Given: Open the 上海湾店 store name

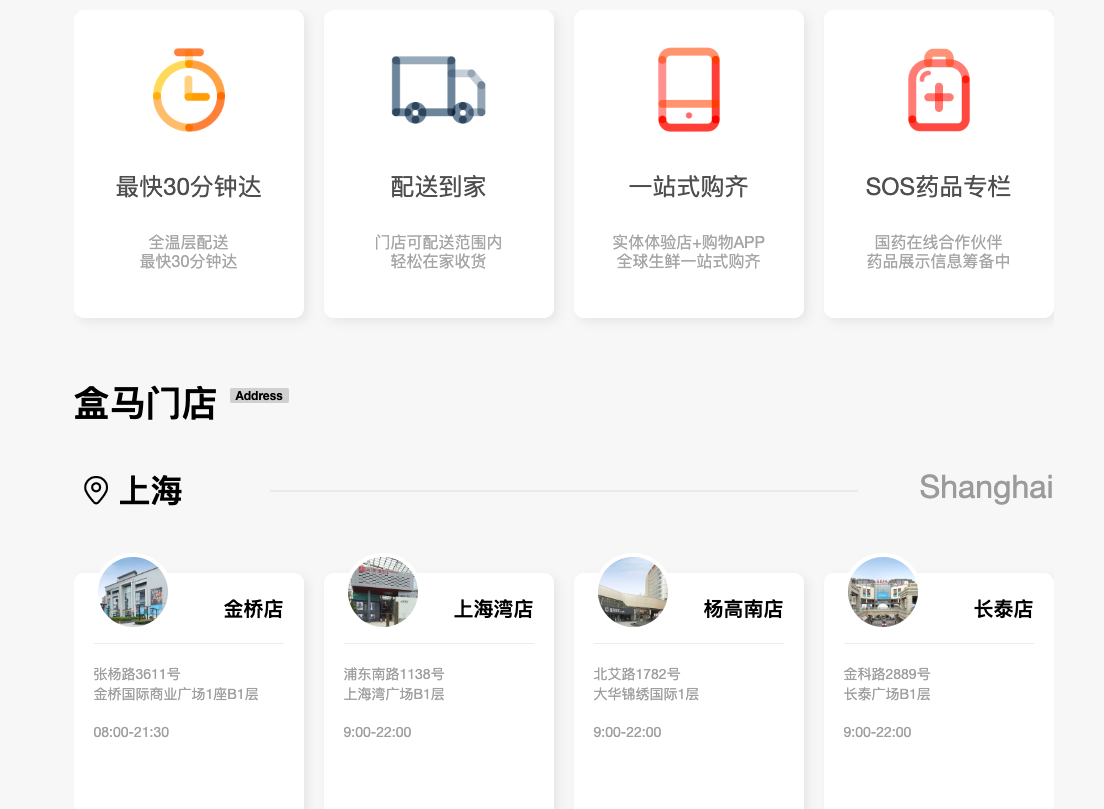Looking at the screenshot, I should 494,609.
